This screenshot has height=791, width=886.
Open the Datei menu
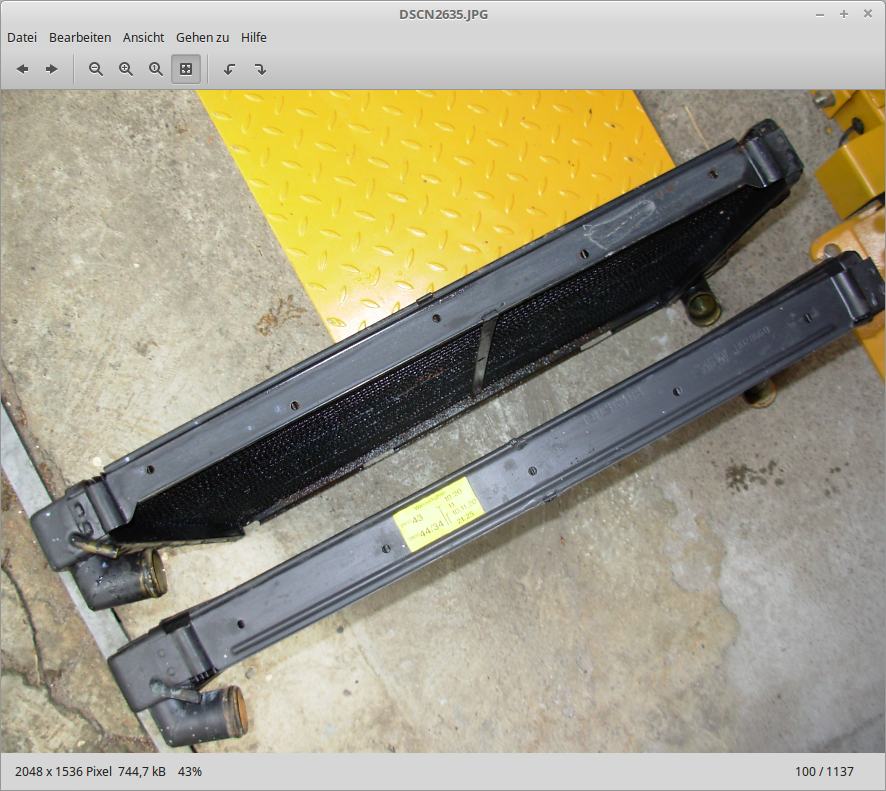point(22,37)
